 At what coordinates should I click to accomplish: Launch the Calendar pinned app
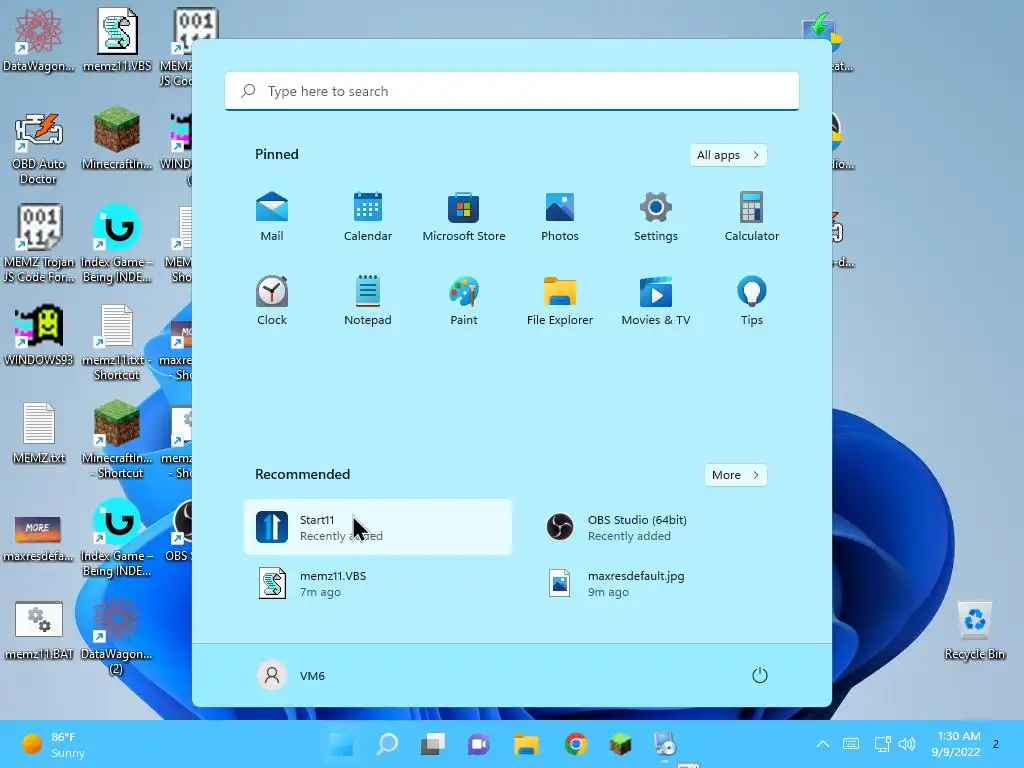point(368,217)
